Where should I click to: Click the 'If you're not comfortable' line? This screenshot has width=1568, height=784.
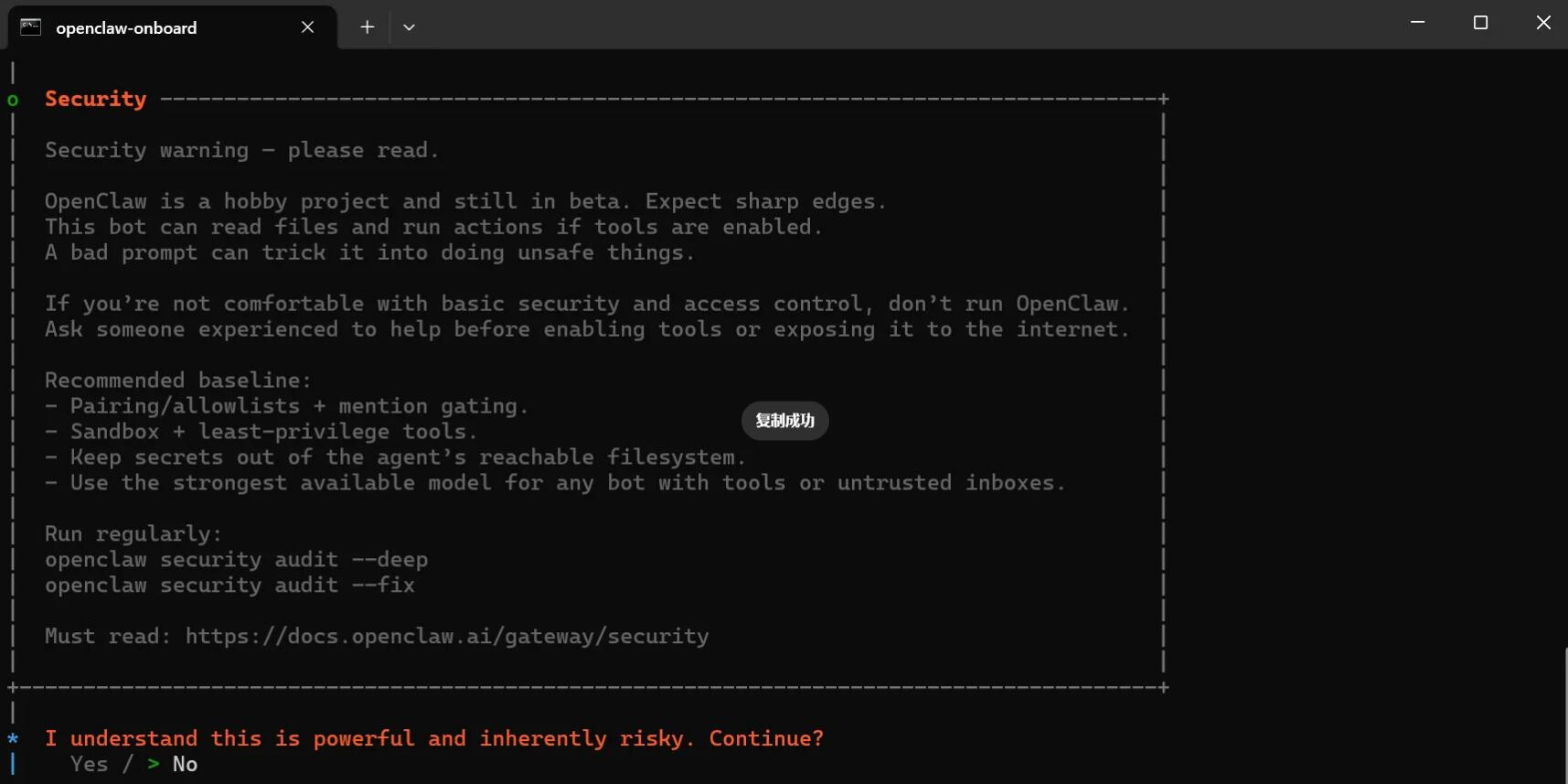(x=588, y=304)
